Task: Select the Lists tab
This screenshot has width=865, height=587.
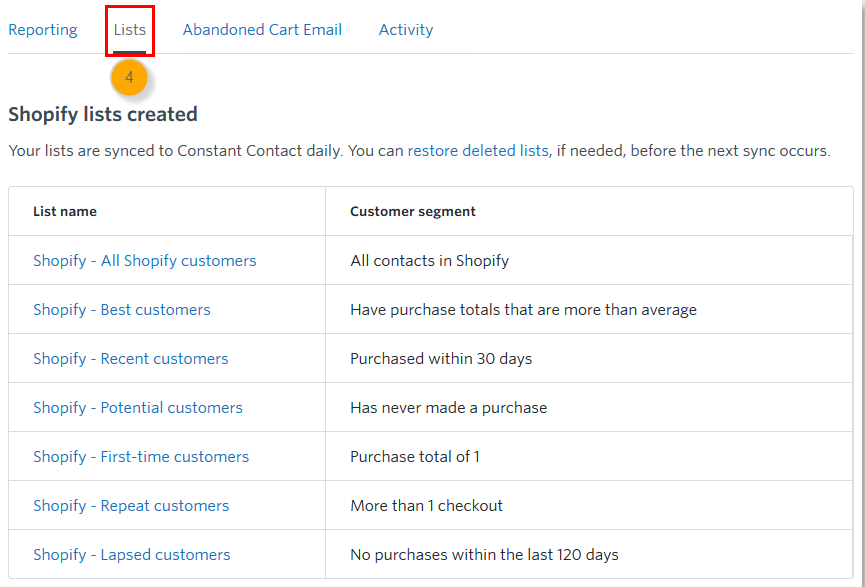Action: (x=129, y=29)
